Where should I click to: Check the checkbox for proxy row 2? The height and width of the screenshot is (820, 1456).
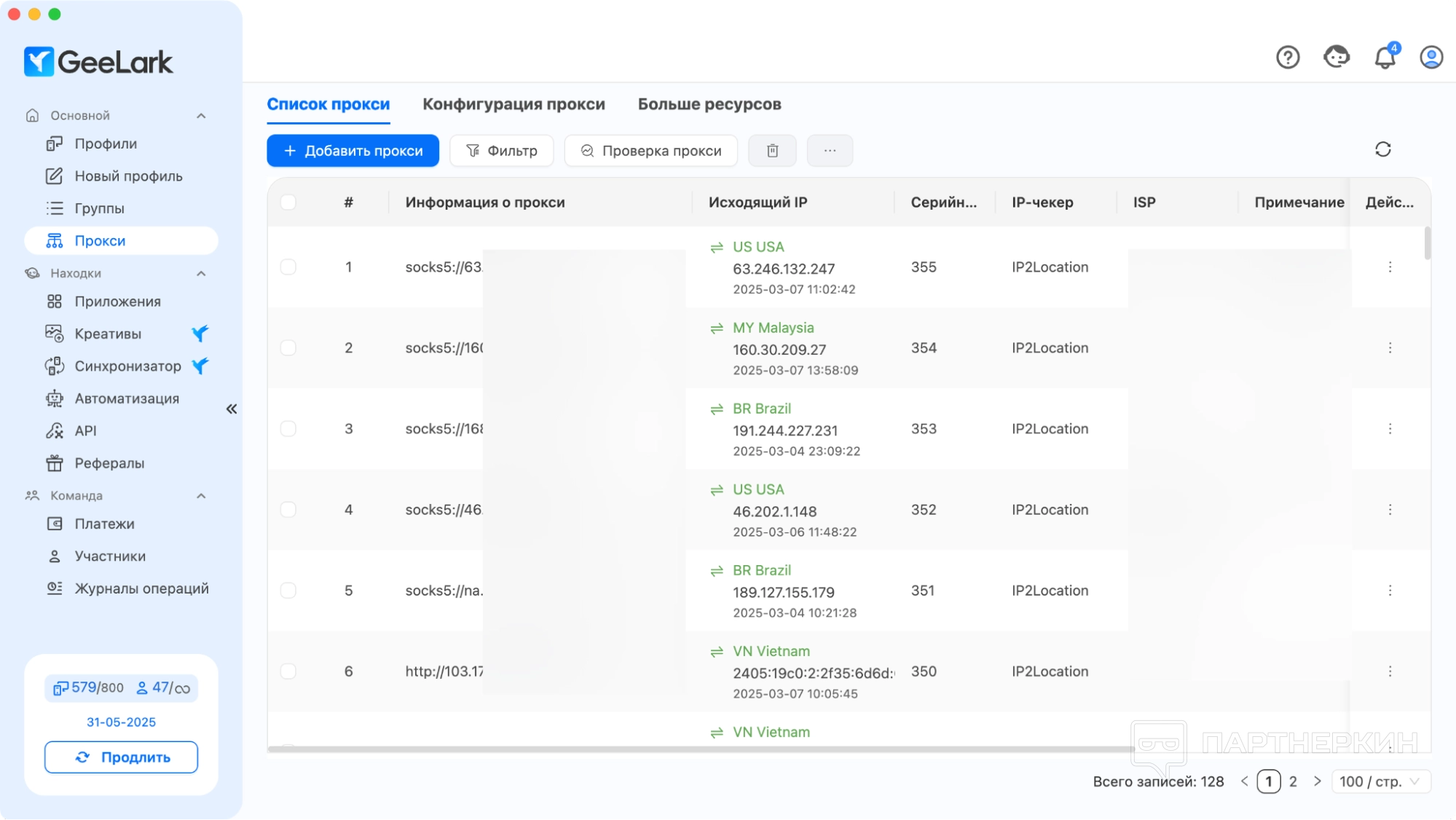(288, 348)
